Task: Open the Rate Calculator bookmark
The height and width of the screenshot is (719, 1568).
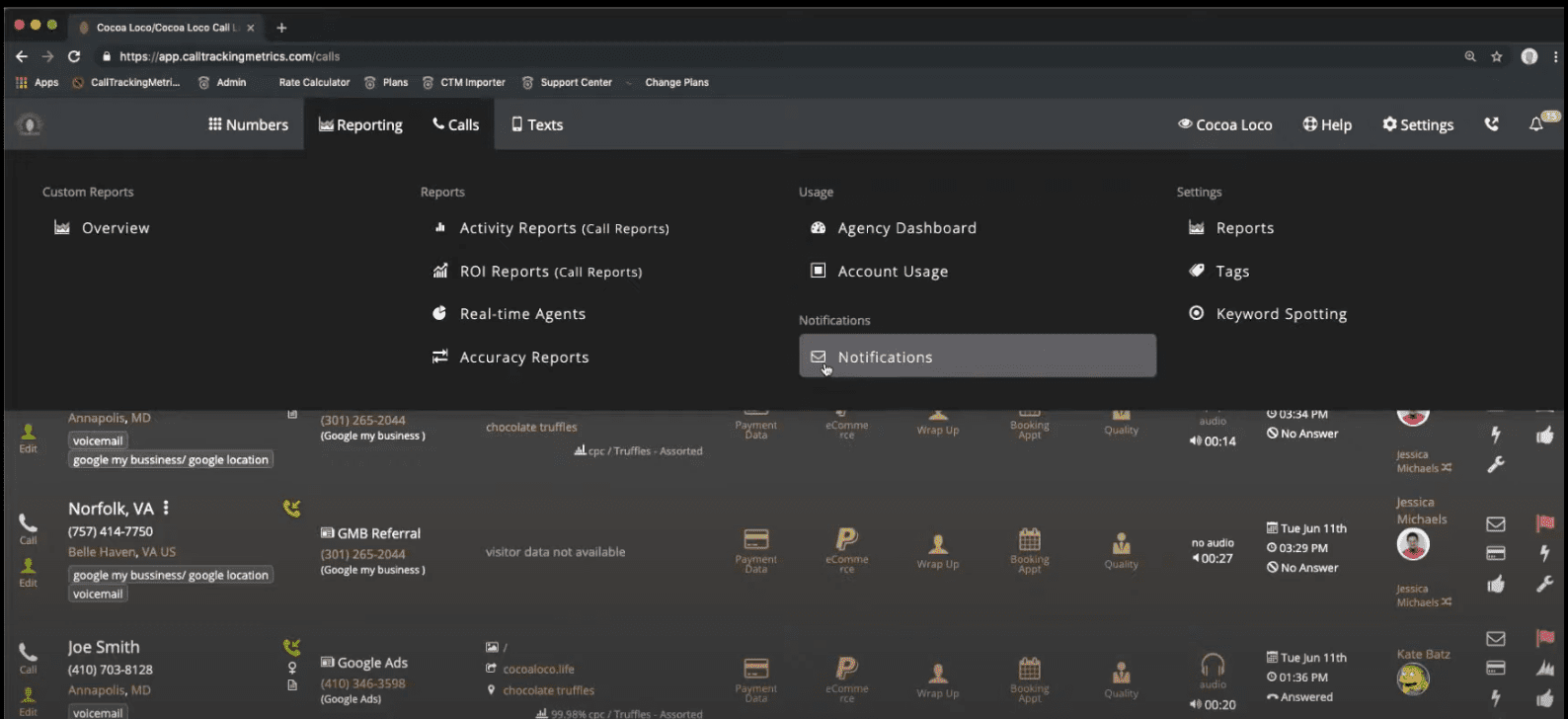Action: point(314,83)
